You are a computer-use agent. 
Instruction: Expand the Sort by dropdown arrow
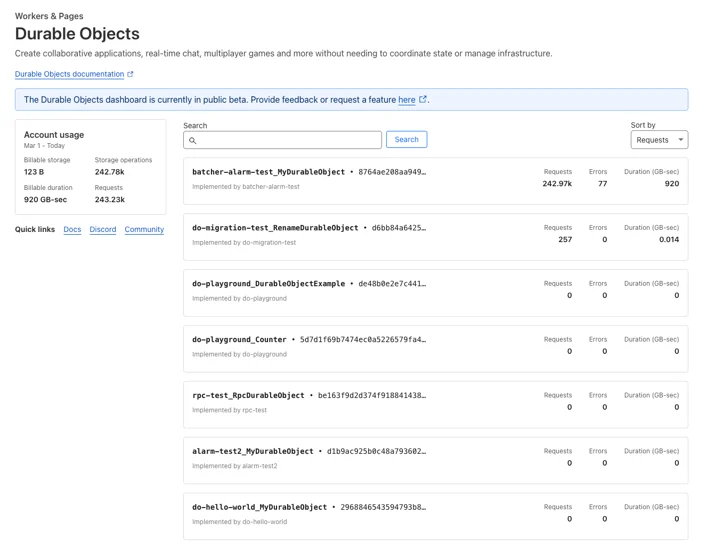(680, 140)
